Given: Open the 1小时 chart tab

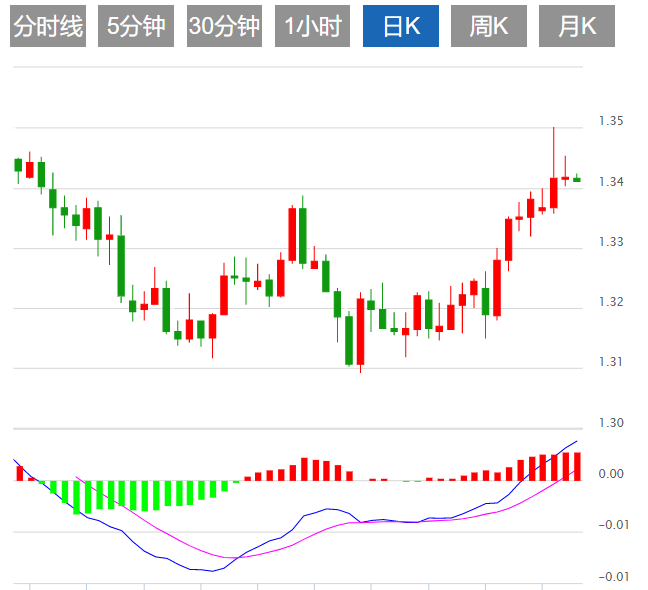Looking at the screenshot, I should coord(312,26).
